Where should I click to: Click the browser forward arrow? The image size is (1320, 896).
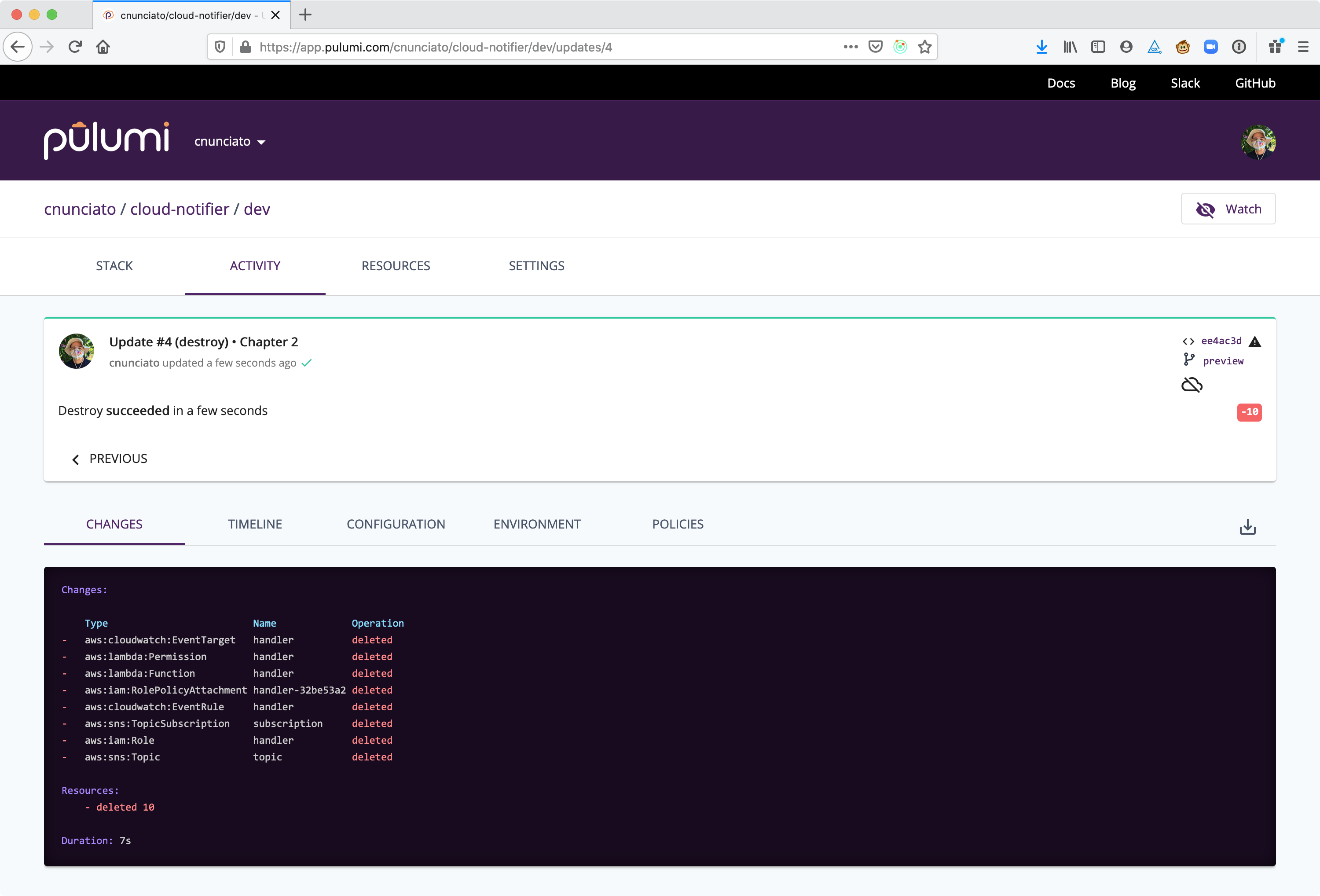(x=47, y=47)
